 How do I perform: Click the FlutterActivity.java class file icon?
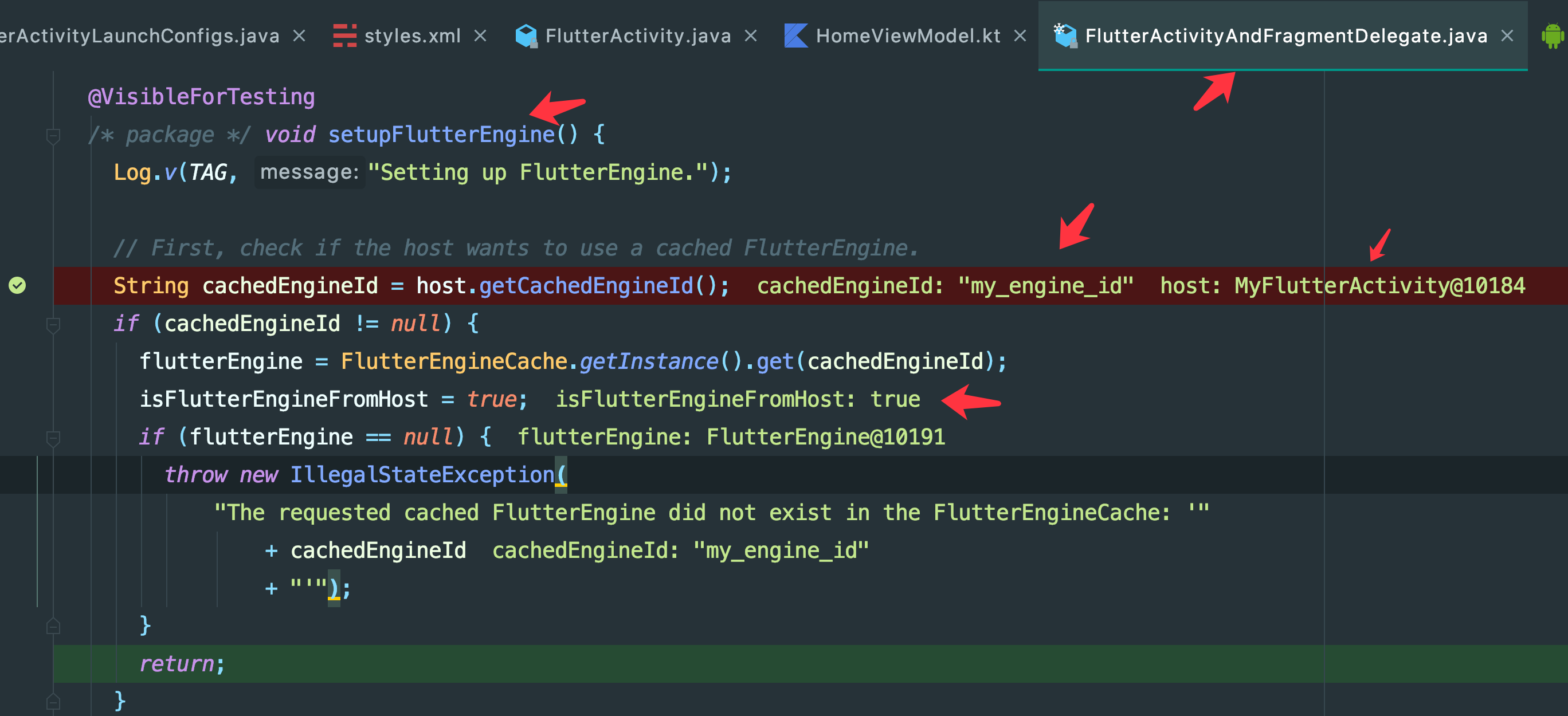point(527,36)
